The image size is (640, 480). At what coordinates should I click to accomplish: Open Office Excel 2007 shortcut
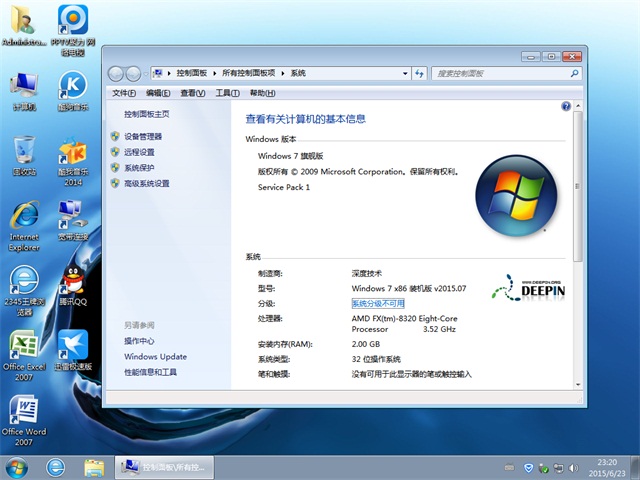point(24,356)
